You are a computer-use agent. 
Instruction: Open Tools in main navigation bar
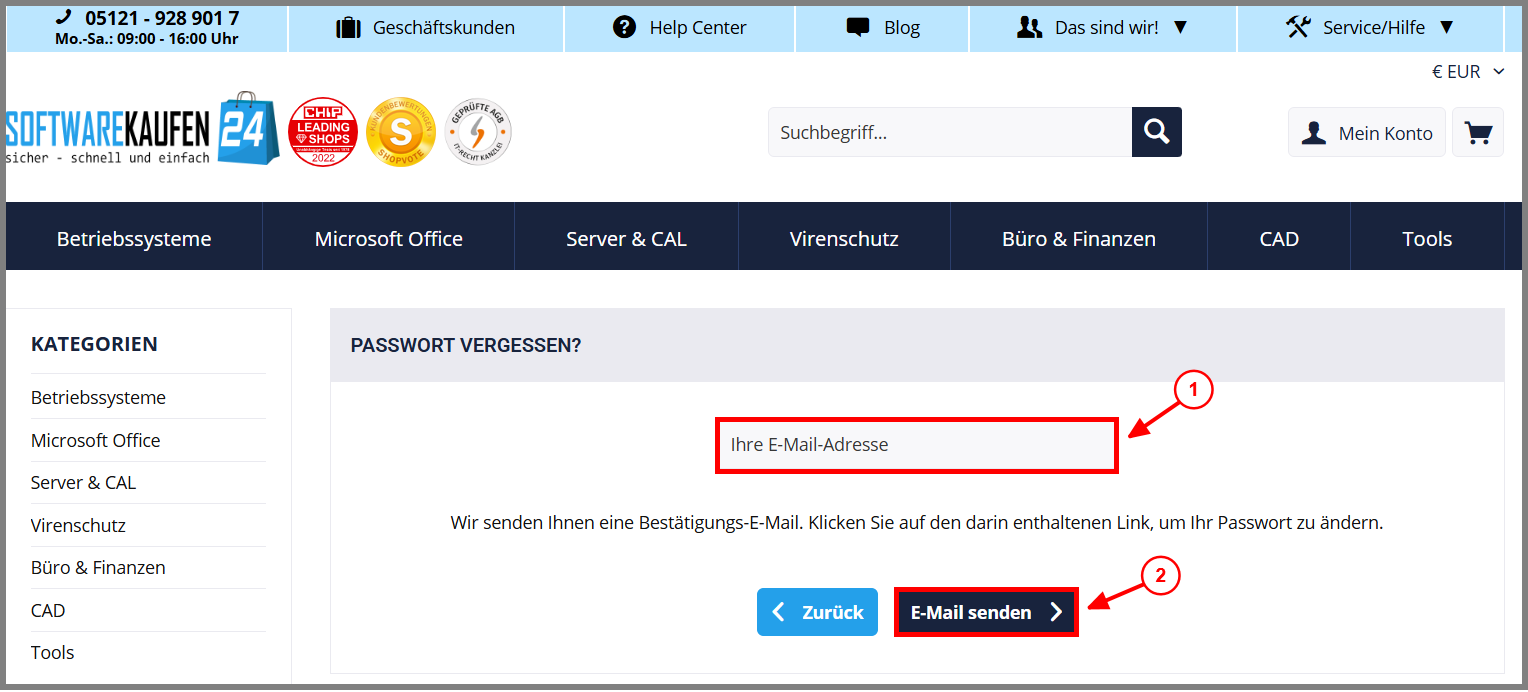click(x=1427, y=239)
